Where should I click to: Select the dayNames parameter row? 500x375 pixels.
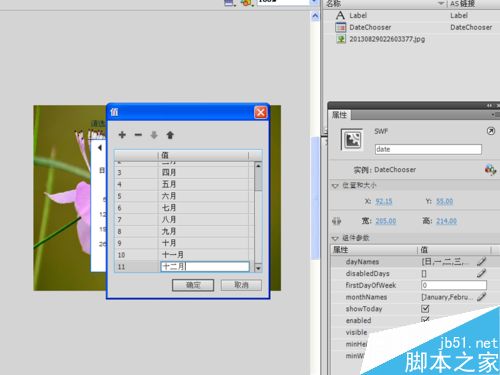415,262
